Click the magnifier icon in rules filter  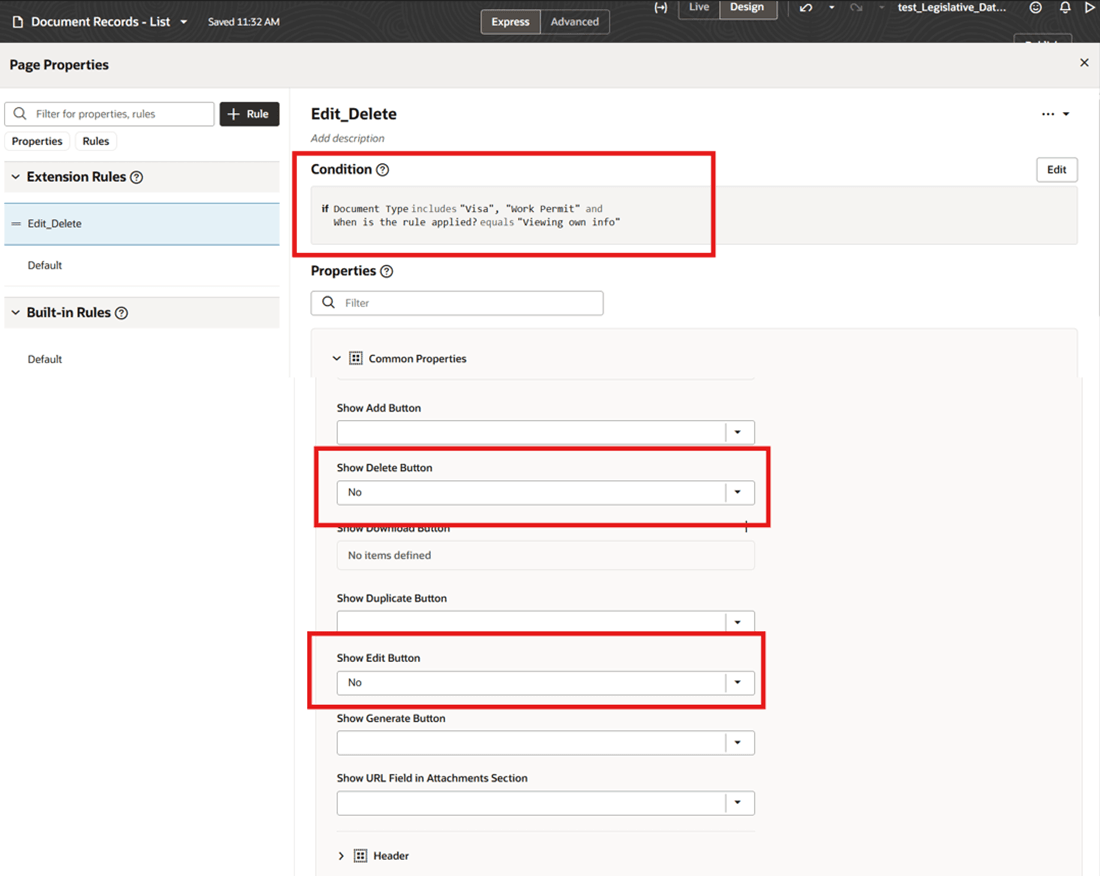pos(20,114)
